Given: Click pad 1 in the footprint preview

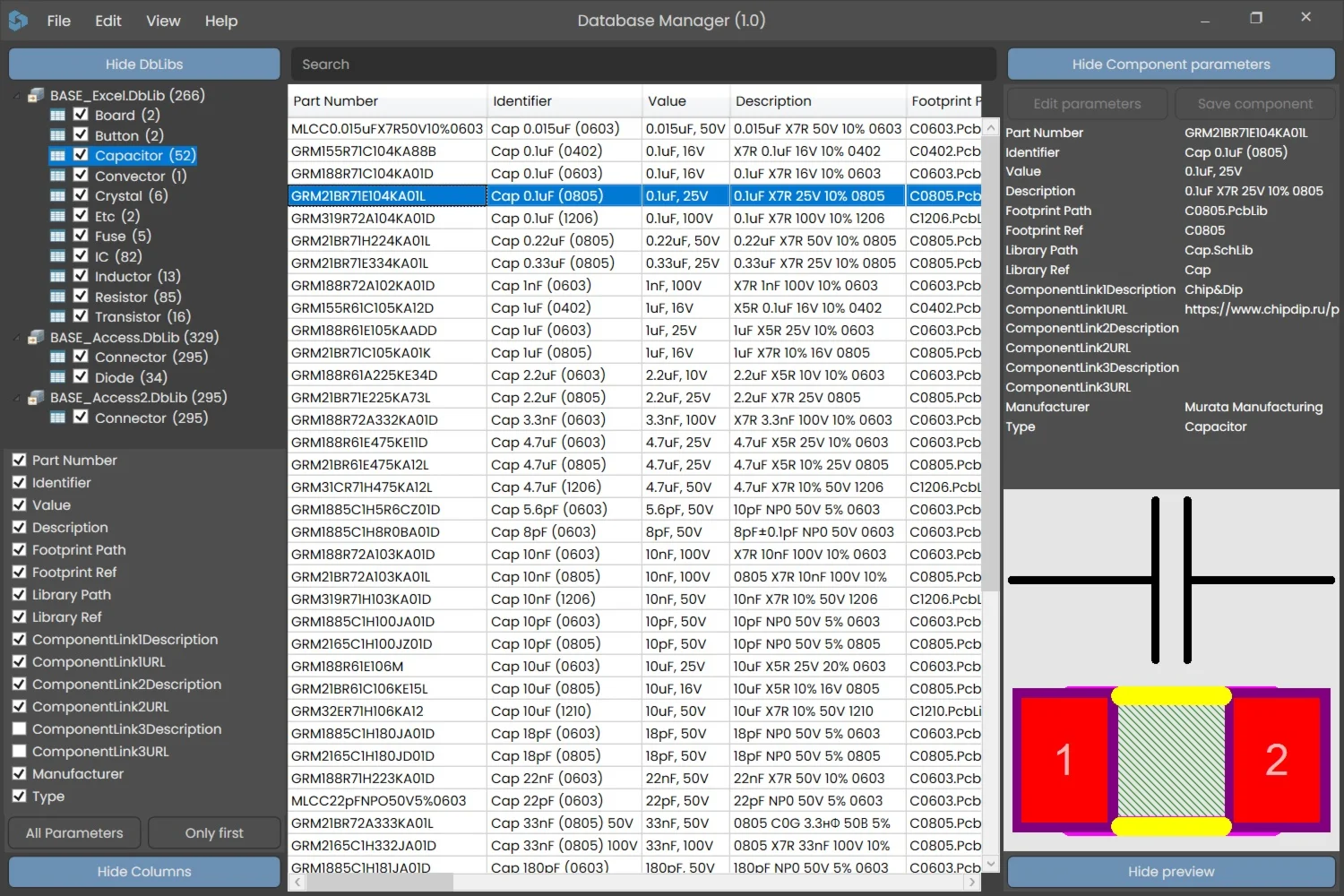Looking at the screenshot, I should (1064, 760).
